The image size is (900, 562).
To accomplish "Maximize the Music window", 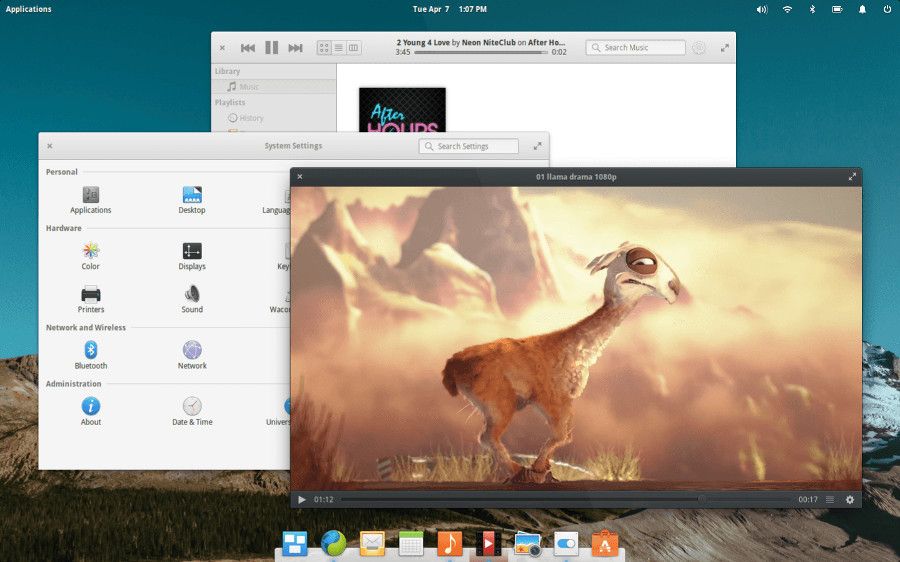I will click(724, 48).
